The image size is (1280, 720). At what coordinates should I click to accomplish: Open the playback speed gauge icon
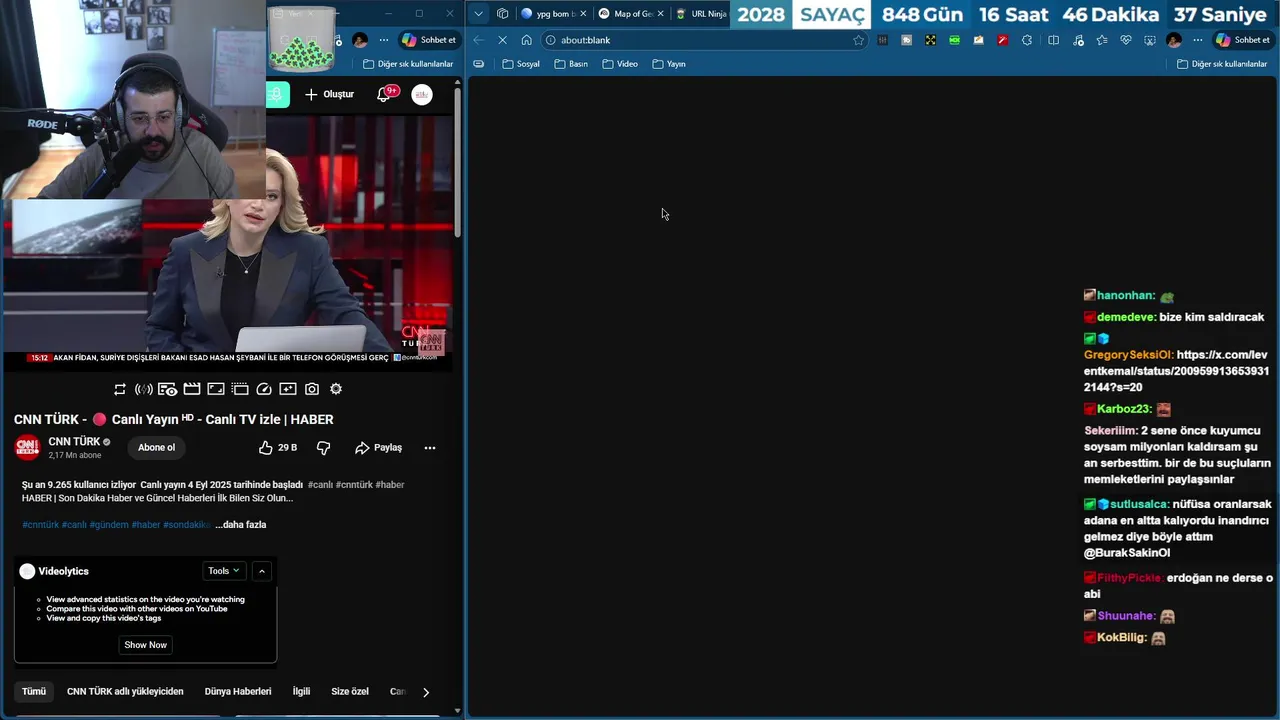pyautogui.click(x=264, y=389)
